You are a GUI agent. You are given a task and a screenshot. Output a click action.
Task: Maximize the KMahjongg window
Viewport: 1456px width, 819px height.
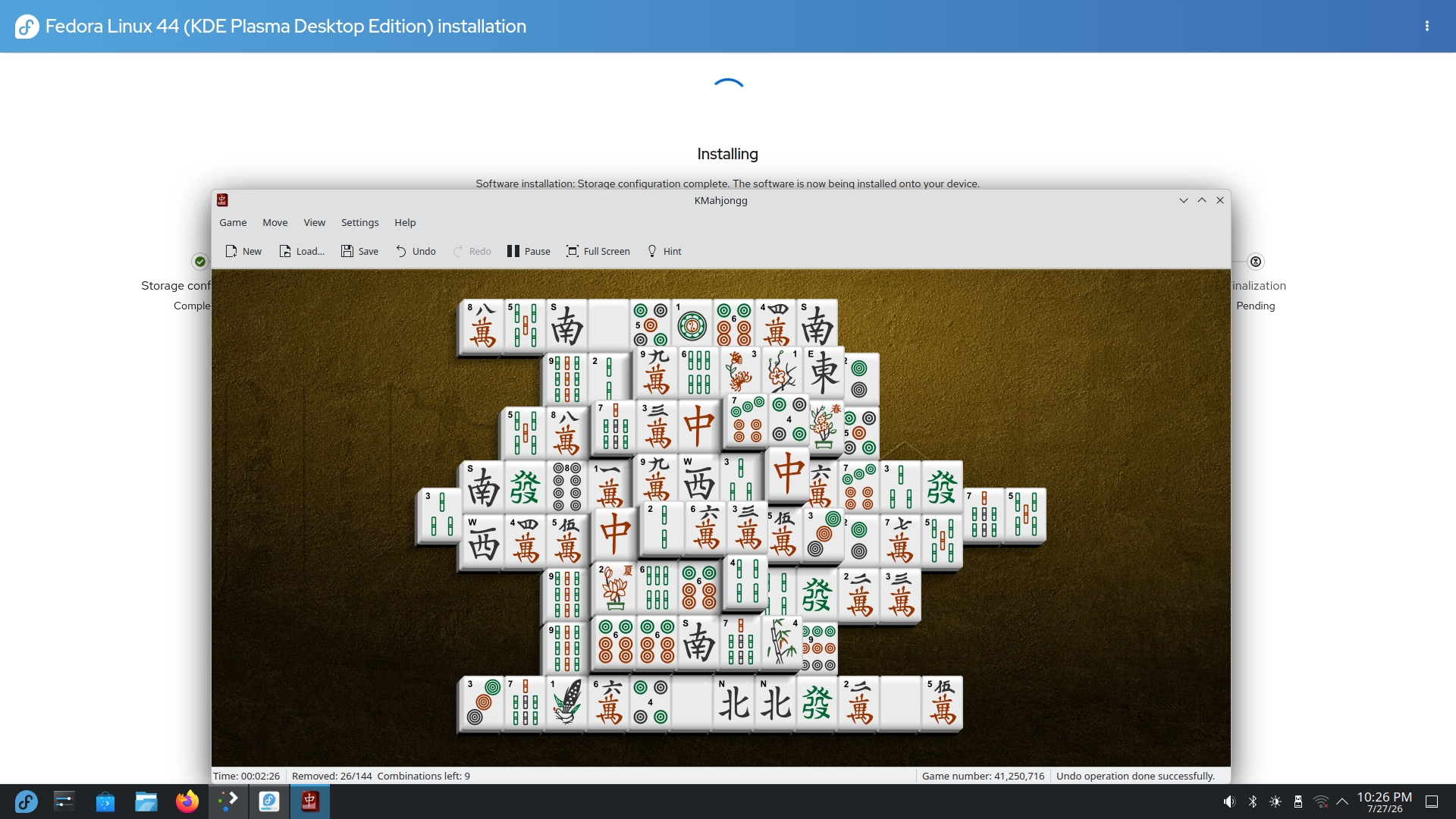point(1202,200)
